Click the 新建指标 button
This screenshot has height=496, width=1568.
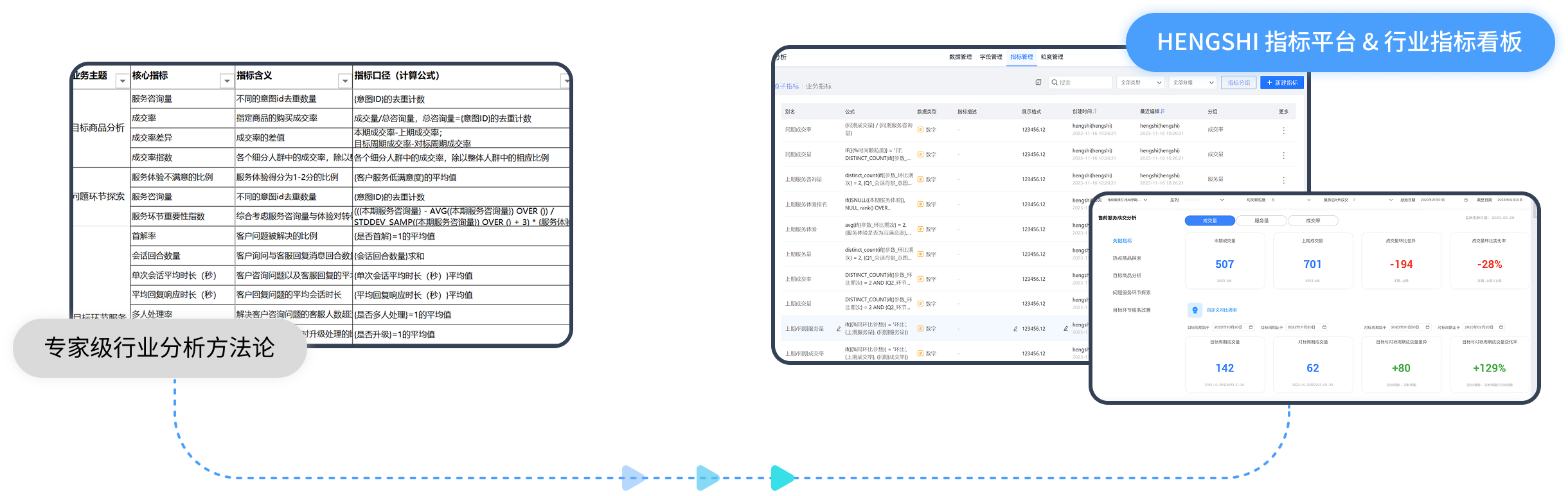click(1282, 83)
